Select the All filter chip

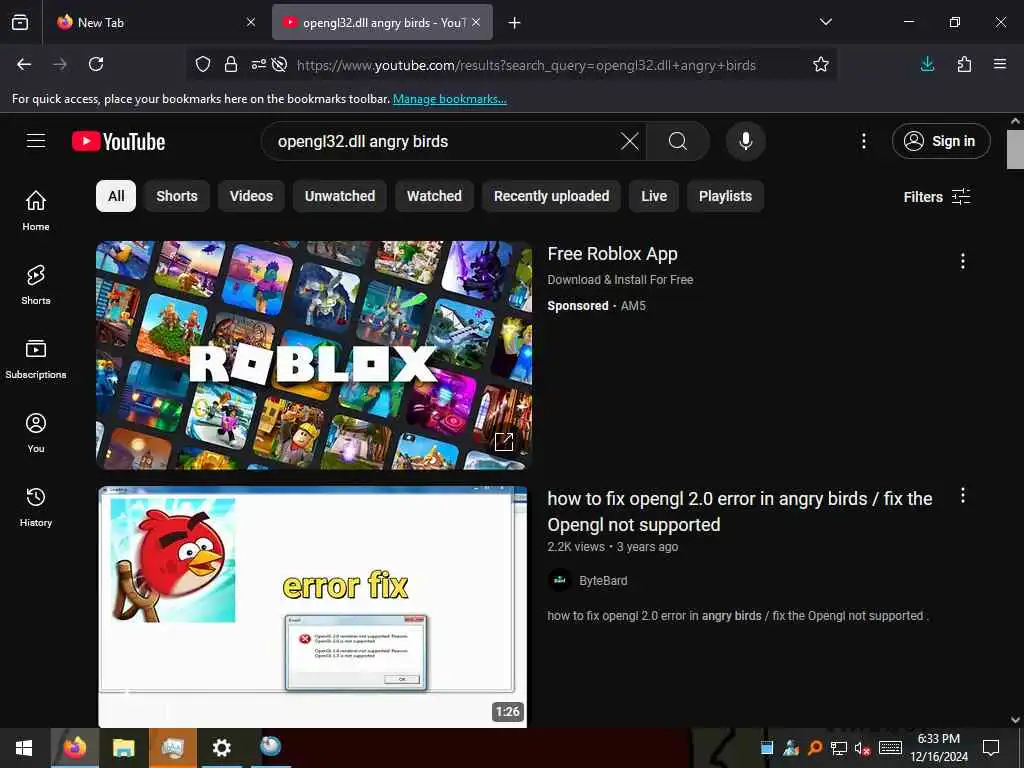(x=116, y=196)
